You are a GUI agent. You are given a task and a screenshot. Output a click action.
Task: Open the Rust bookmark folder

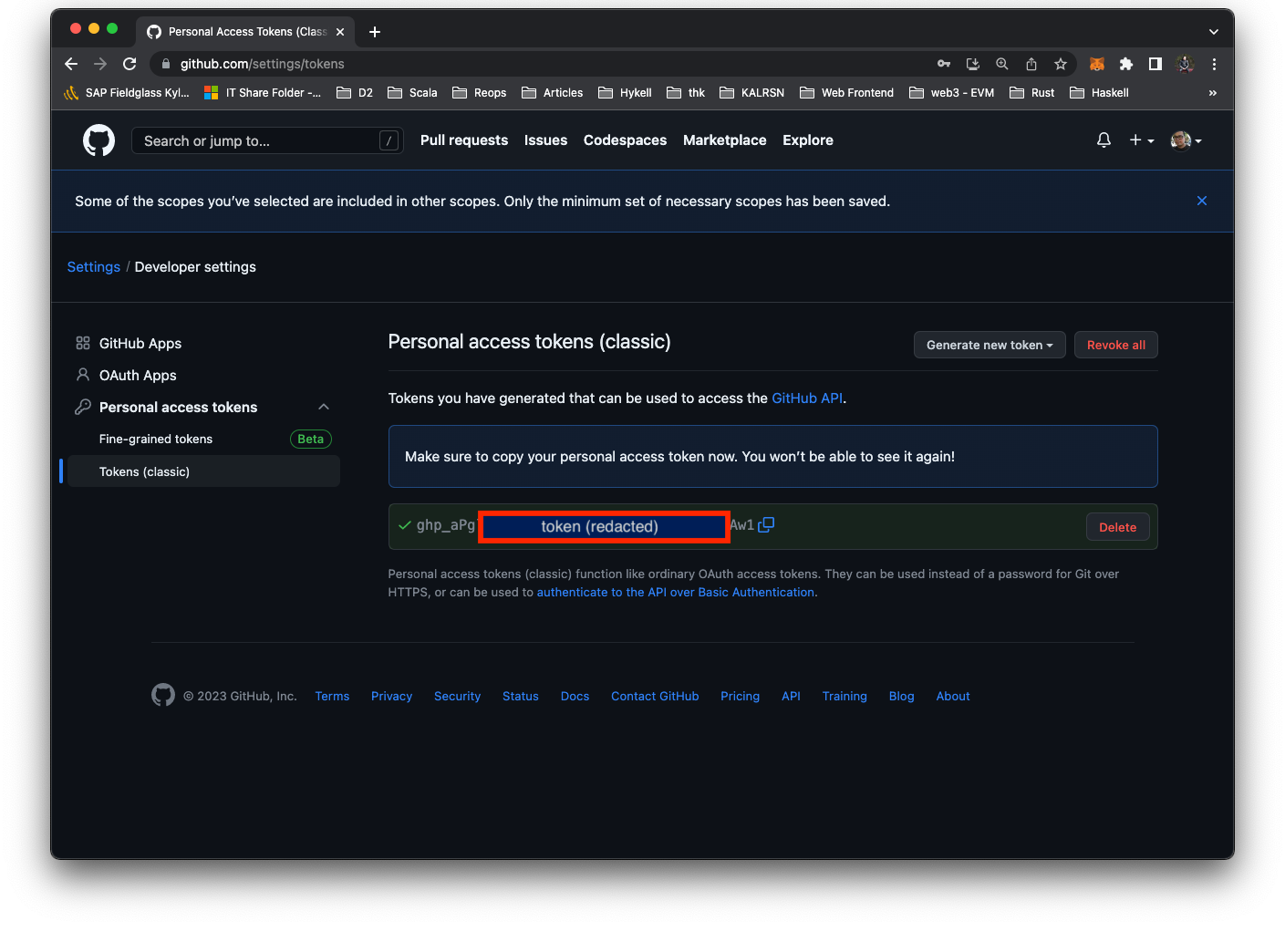coord(1032,93)
